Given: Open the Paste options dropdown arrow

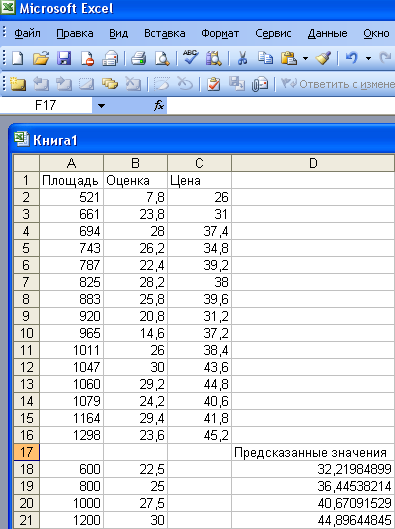Looking at the screenshot, I should click(x=305, y=59).
